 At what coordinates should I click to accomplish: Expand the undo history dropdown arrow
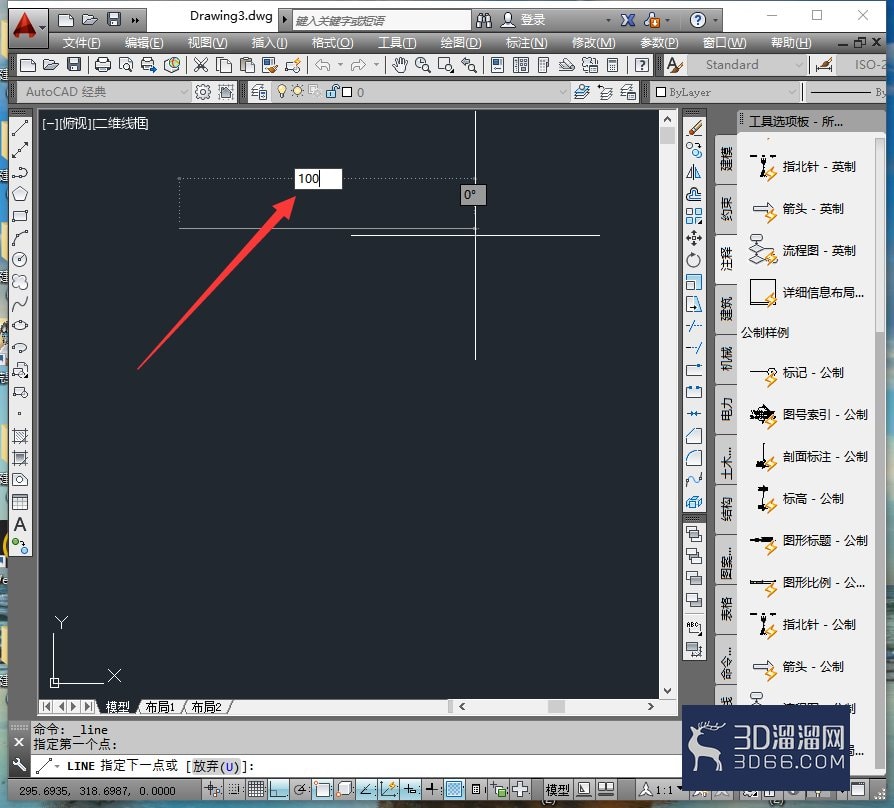340,65
